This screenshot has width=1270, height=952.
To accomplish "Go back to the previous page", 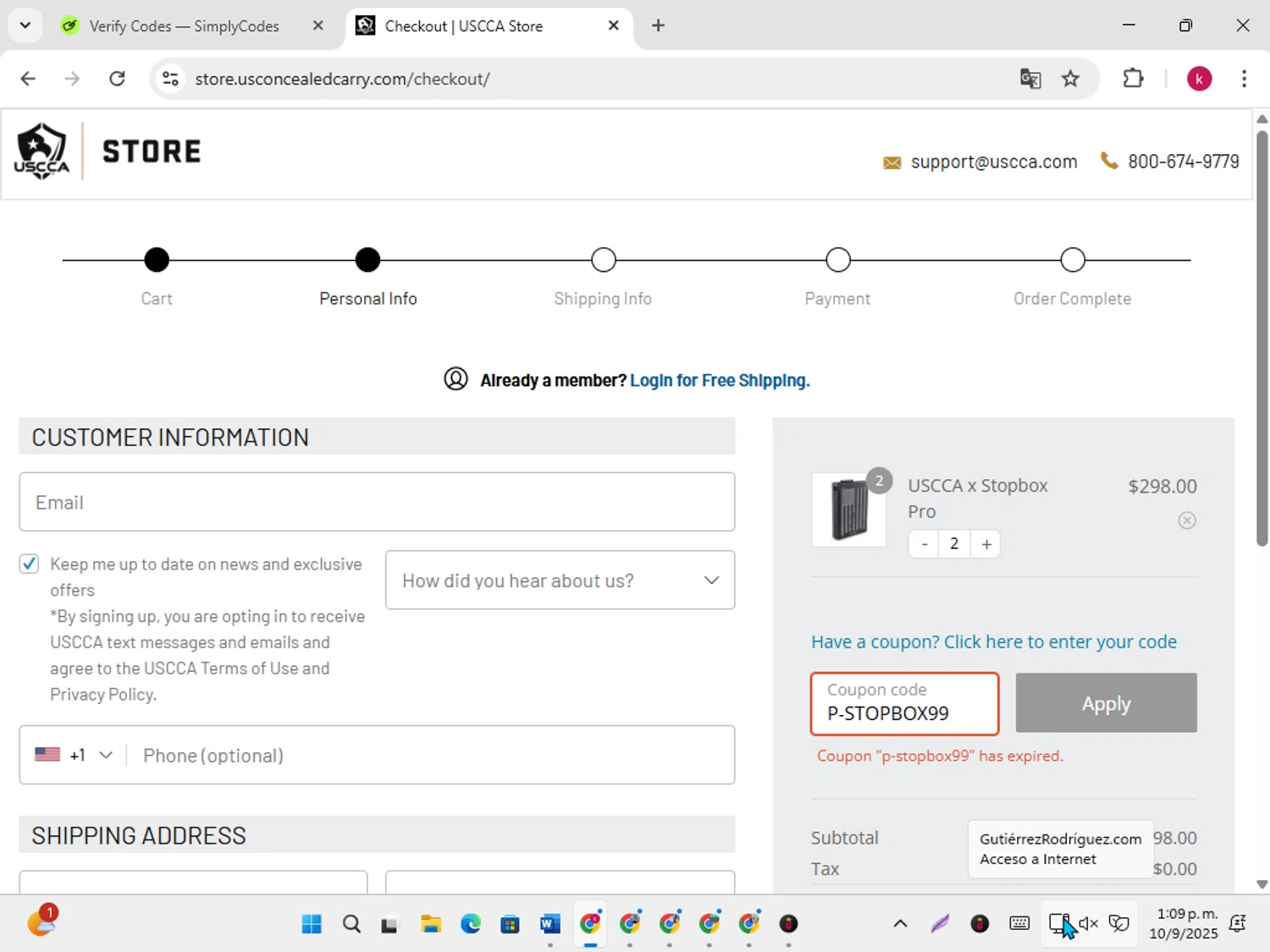I will pos(28,79).
